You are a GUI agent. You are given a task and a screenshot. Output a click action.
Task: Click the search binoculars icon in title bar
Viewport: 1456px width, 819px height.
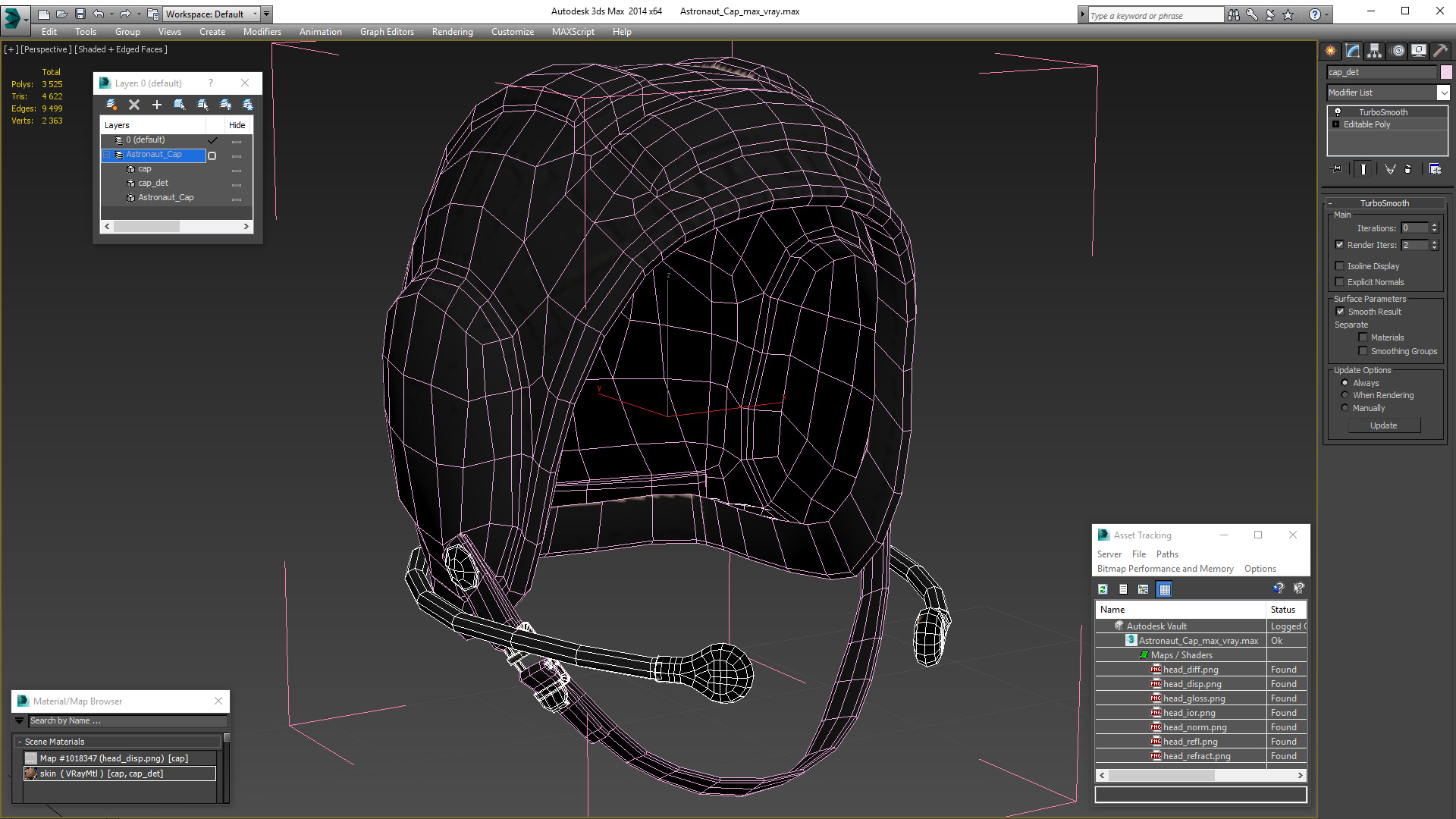pos(1234,14)
